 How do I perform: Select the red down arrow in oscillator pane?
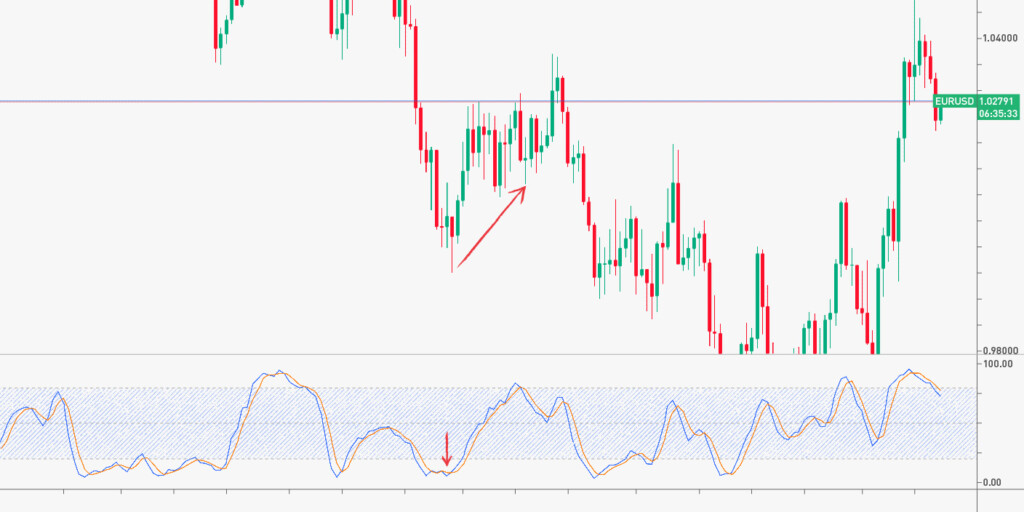[447, 450]
